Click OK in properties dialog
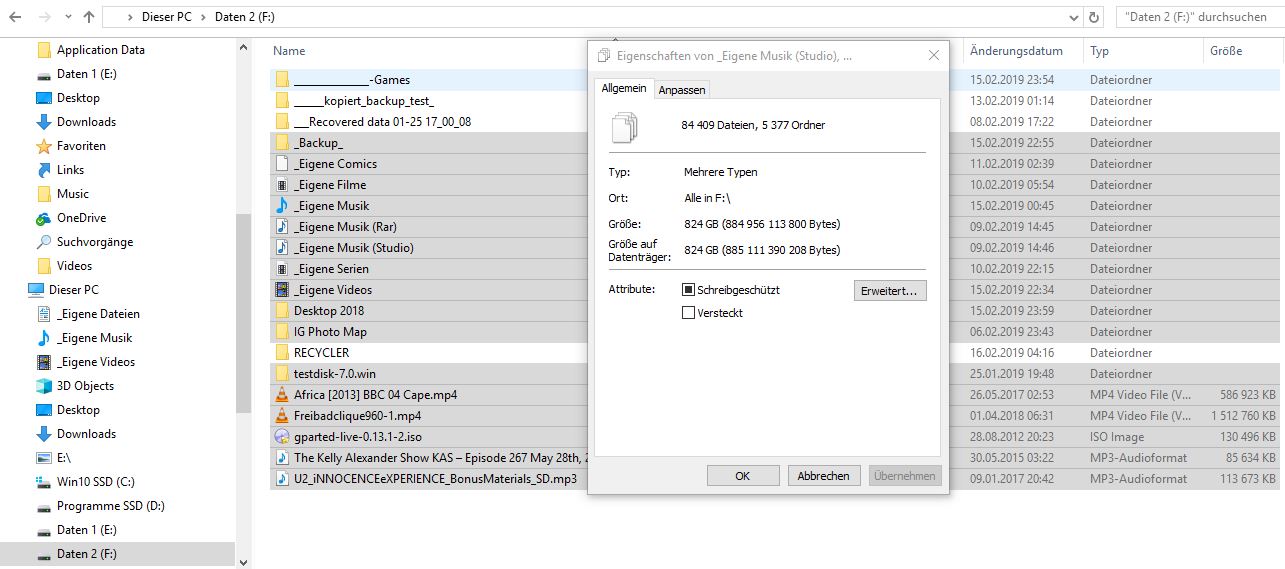This screenshot has height=569, width=1285. click(742, 476)
